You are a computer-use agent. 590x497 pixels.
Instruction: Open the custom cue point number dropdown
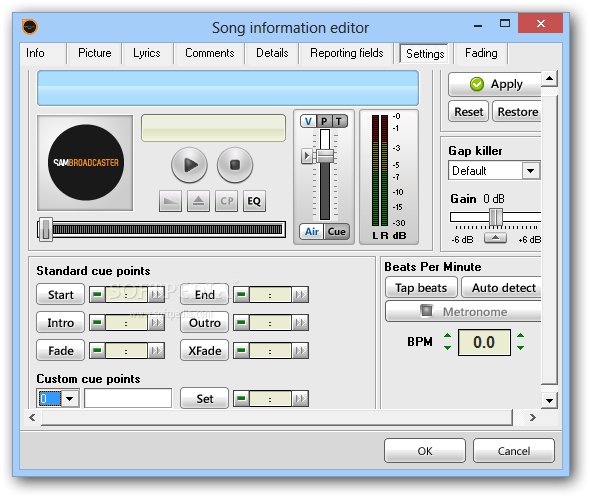[70, 398]
